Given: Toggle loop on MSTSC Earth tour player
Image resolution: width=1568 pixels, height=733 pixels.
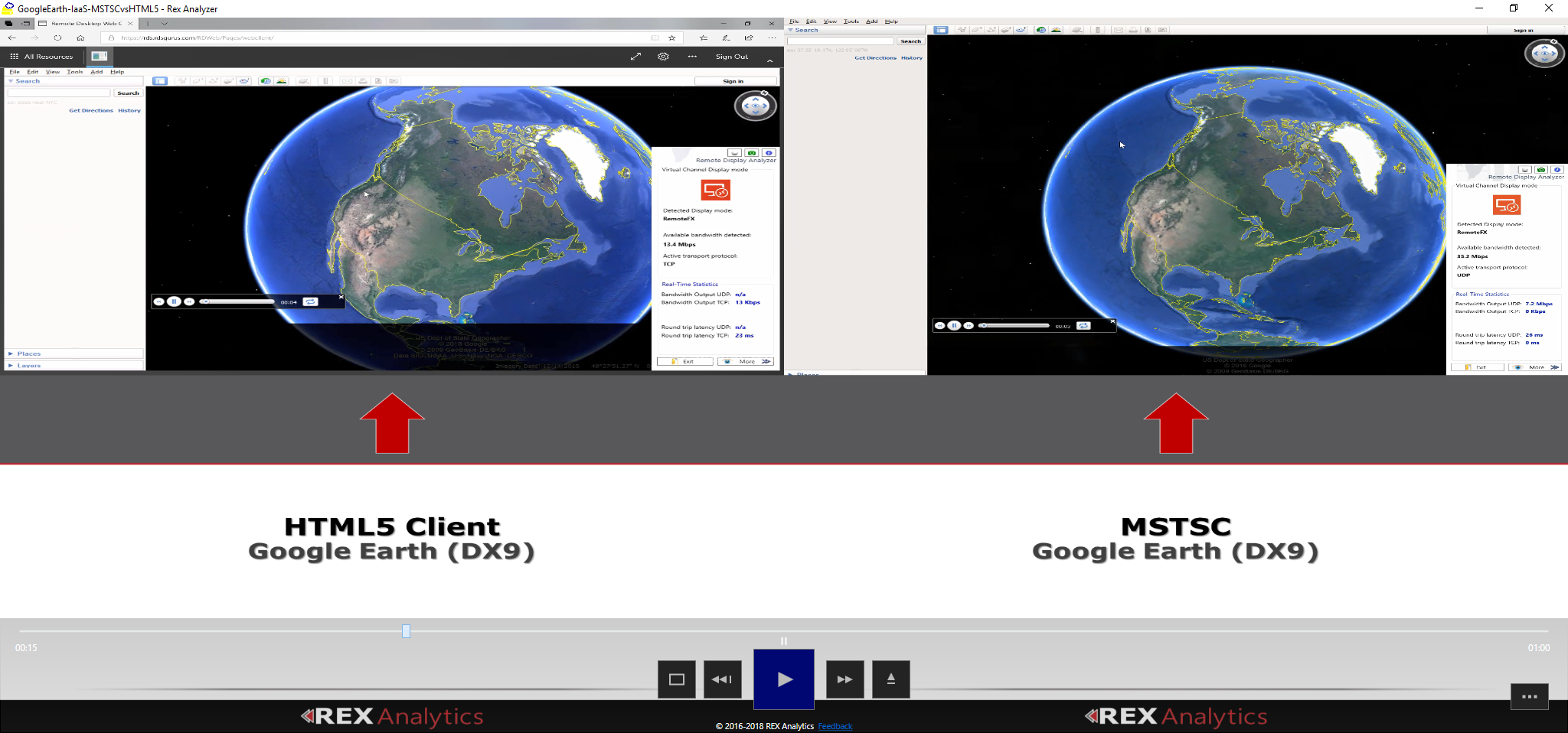Looking at the screenshot, I should [1083, 326].
